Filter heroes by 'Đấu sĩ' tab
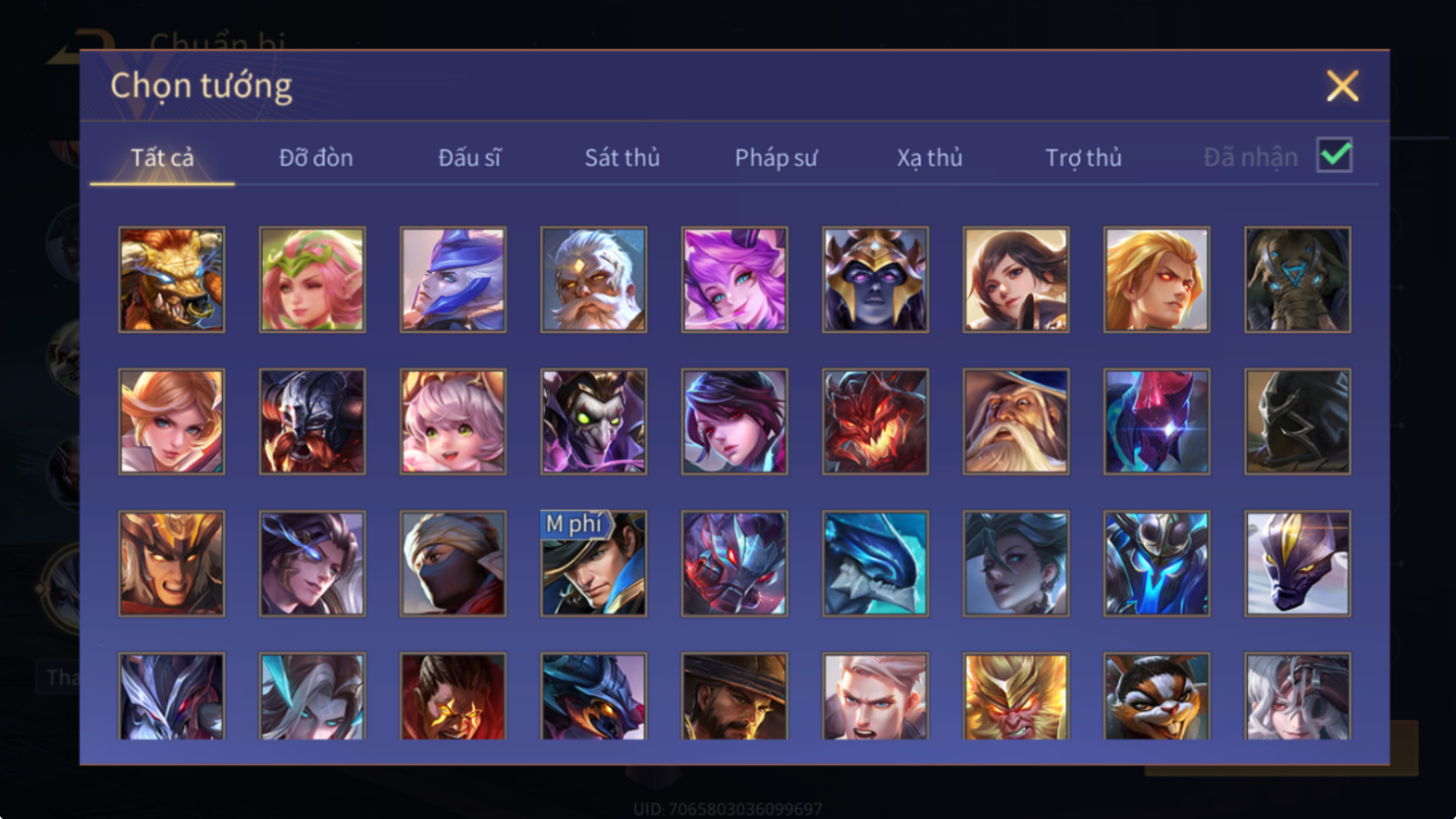Image resolution: width=1456 pixels, height=819 pixels. tap(469, 157)
